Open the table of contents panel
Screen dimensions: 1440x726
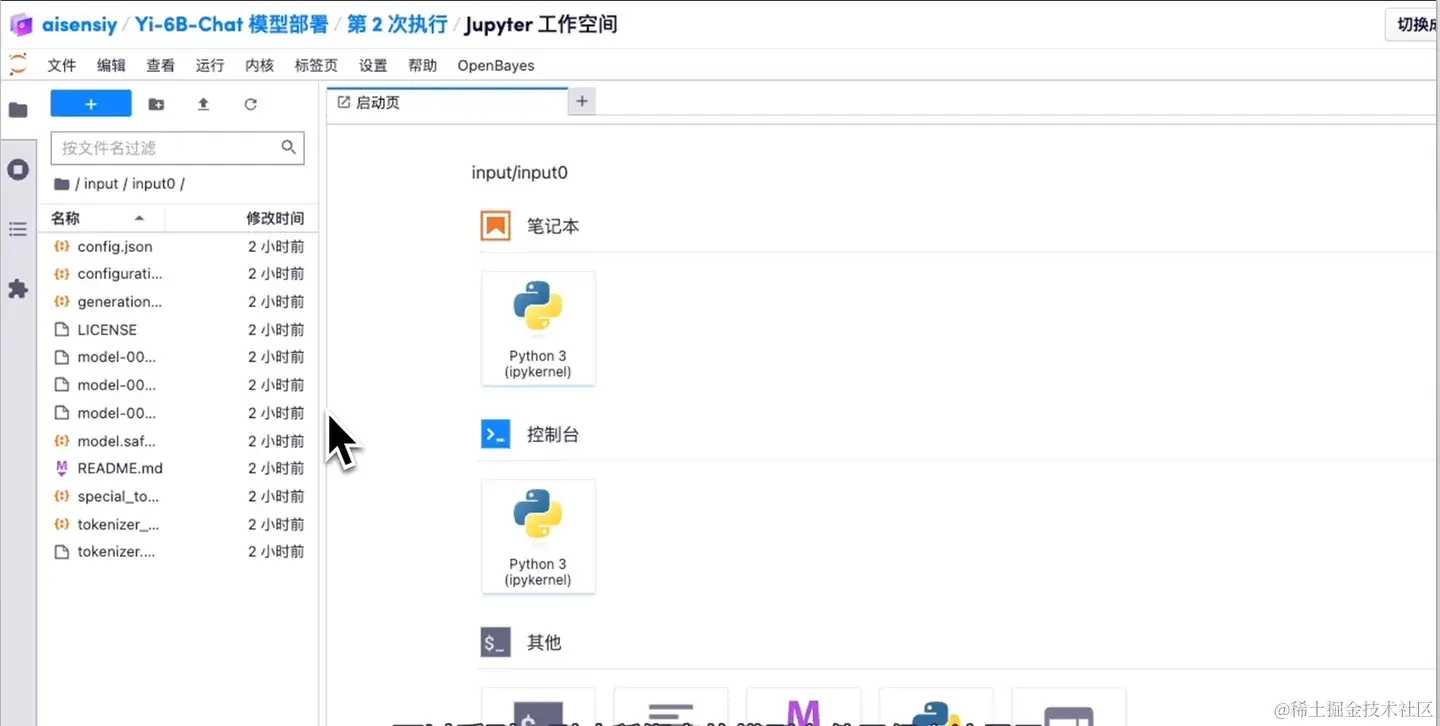click(18, 230)
